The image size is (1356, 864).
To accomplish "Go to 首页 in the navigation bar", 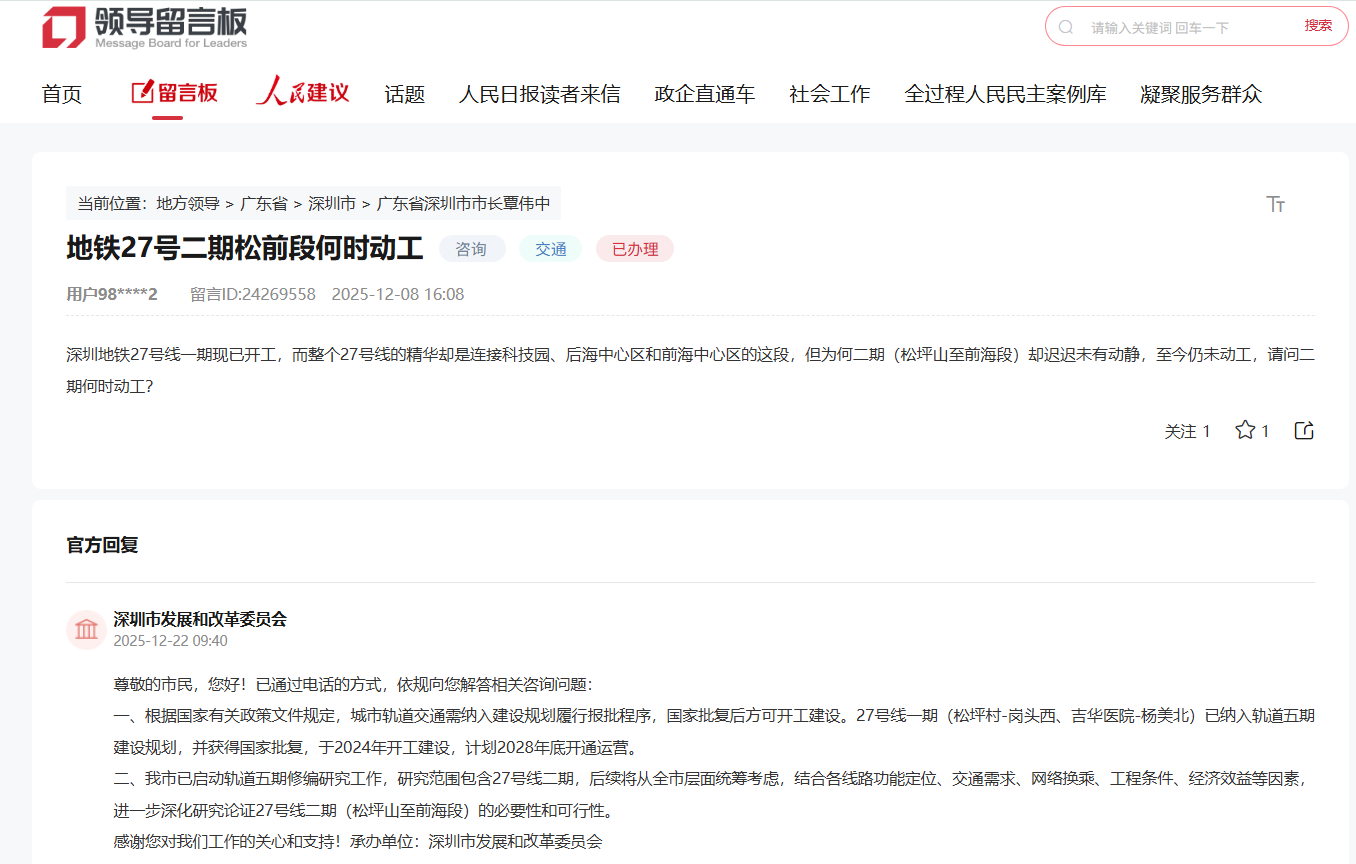I will (x=62, y=94).
